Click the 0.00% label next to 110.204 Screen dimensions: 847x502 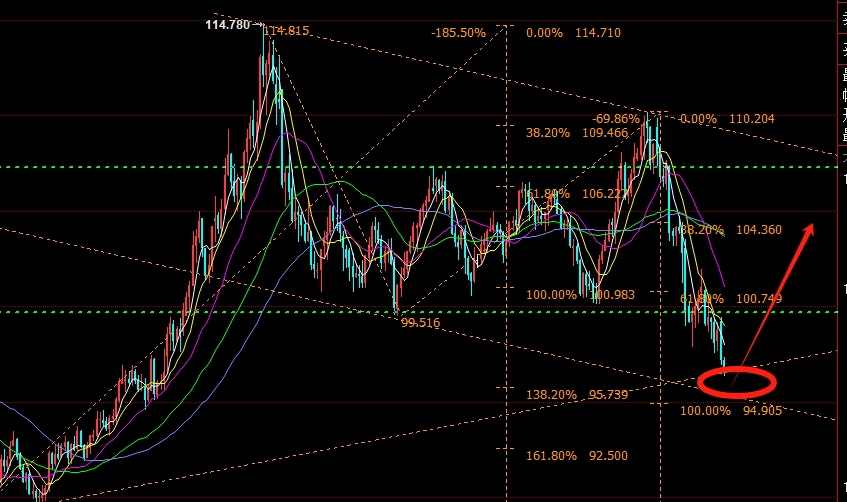tap(698, 118)
